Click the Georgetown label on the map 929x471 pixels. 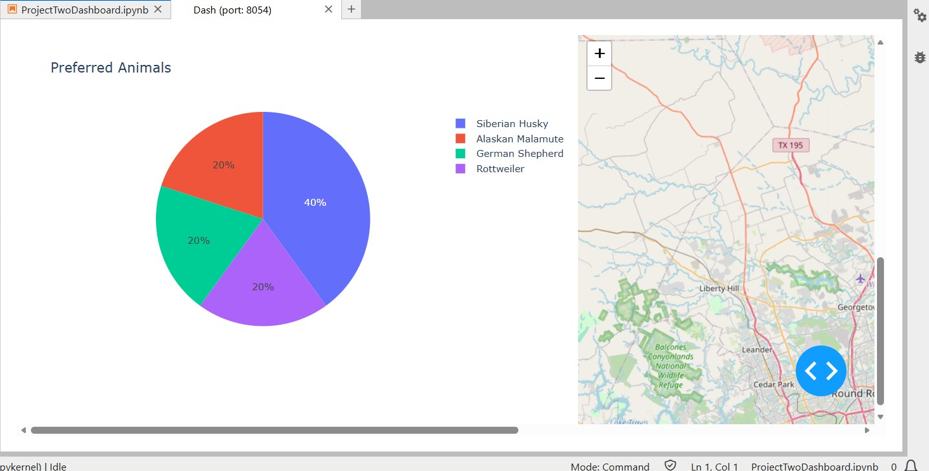pyautogui.click(x=856, y=307)
